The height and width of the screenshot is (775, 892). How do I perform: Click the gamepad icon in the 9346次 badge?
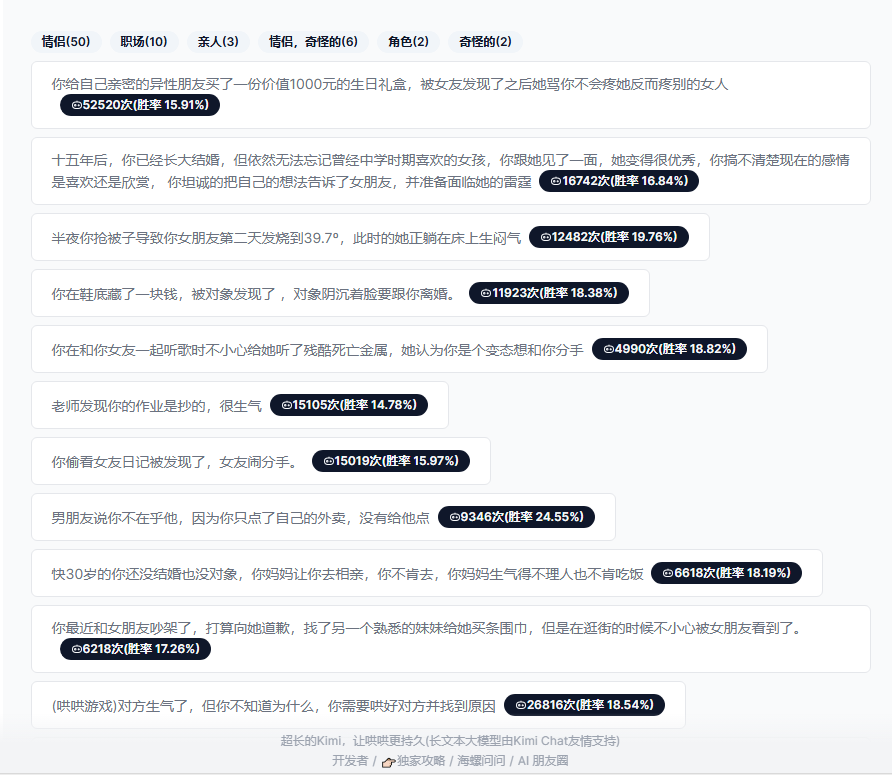click(455, 517)
